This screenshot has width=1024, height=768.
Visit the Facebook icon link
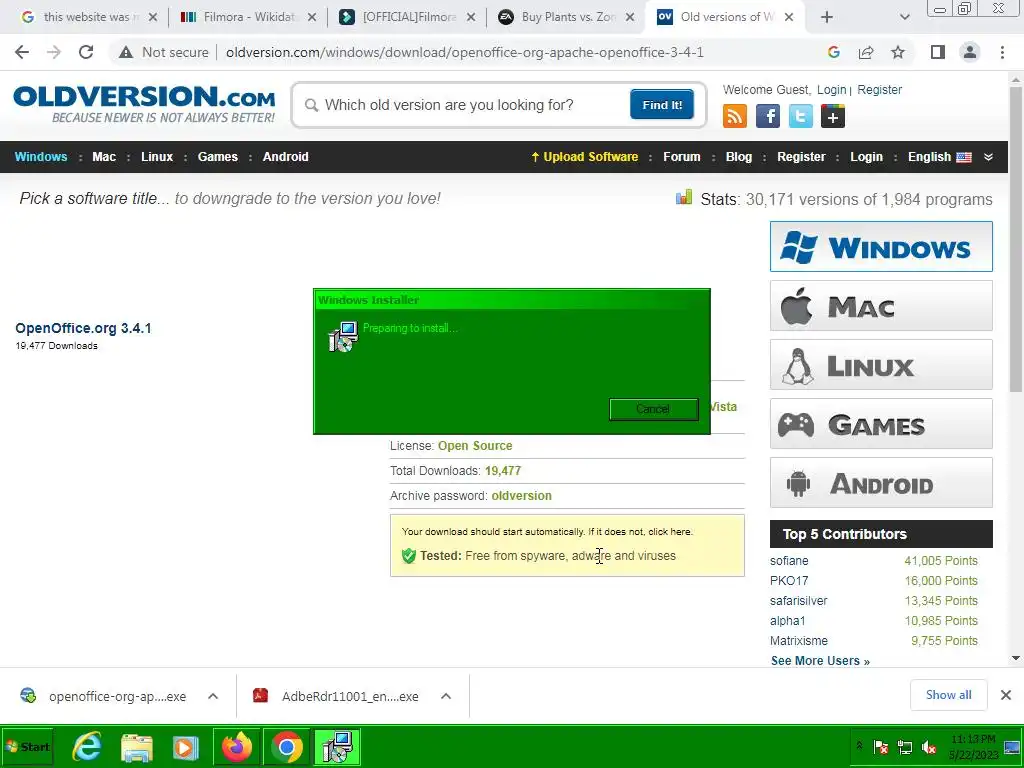click(x=767, y=116)
